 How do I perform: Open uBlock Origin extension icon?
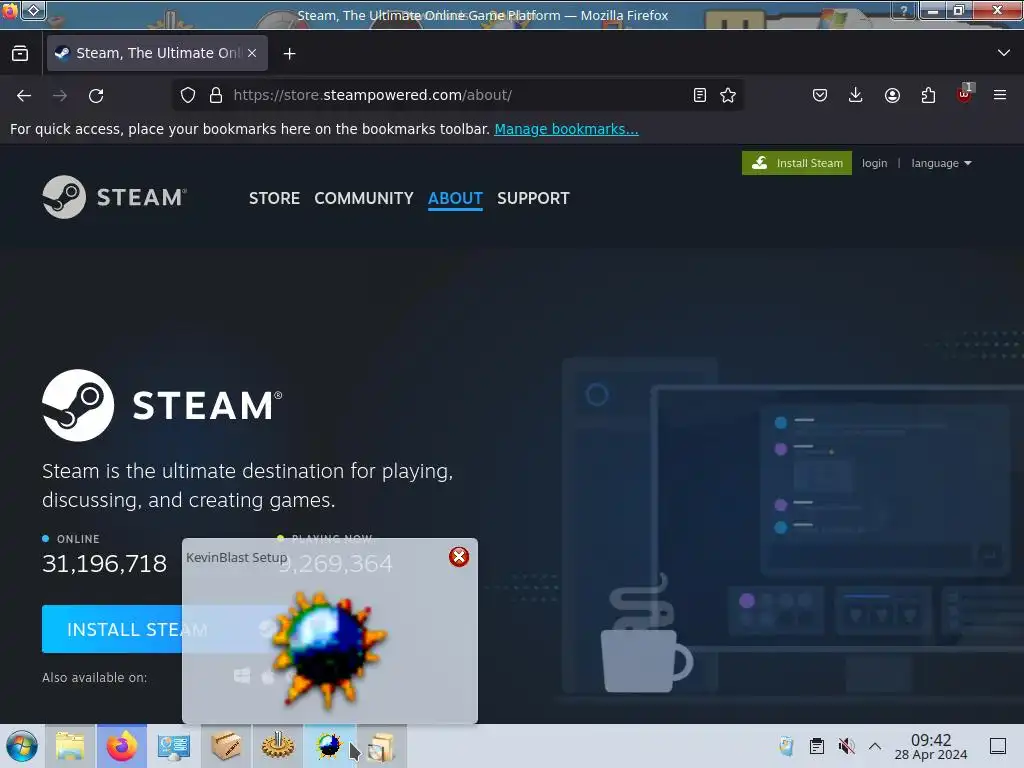[965, 94]
